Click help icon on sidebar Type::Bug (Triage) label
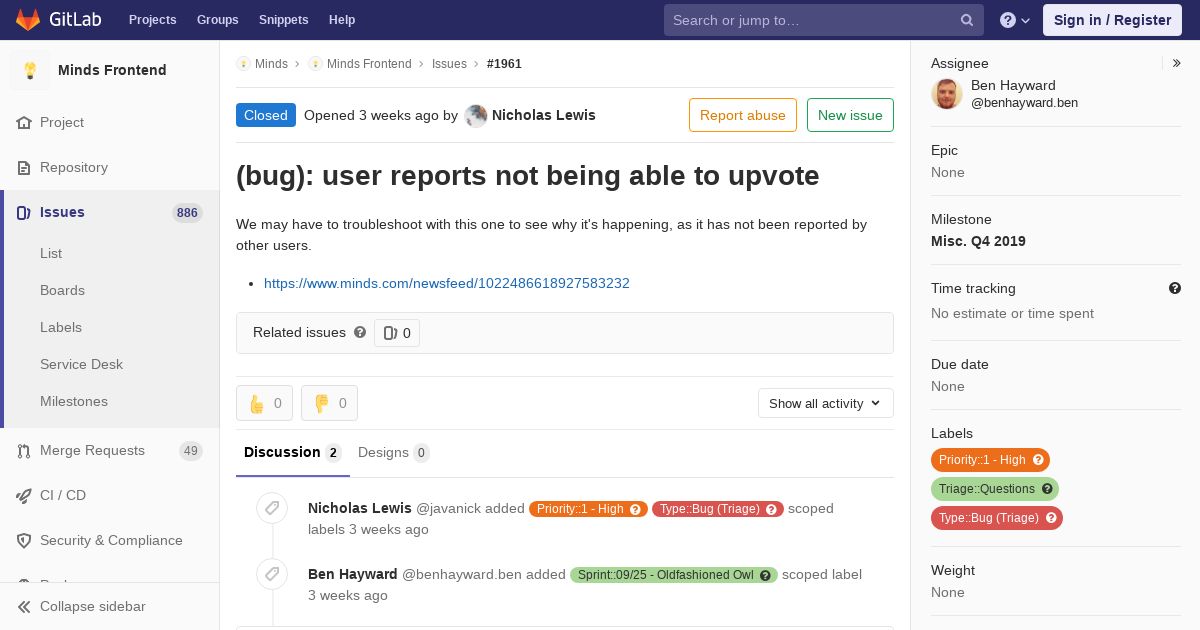1200x630 pixels. click(1051, 518)
